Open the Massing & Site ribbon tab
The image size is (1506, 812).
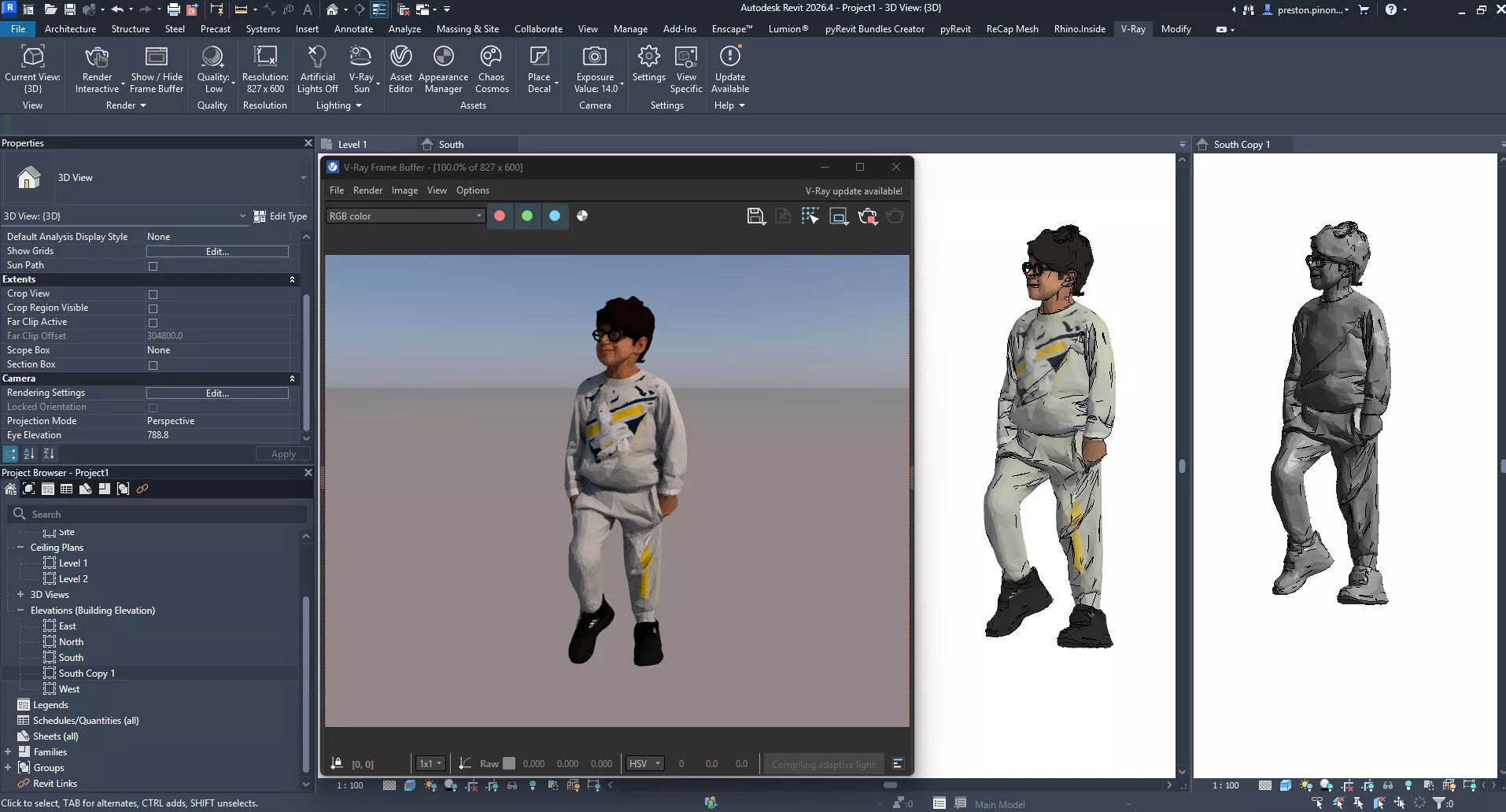(467, 29)
